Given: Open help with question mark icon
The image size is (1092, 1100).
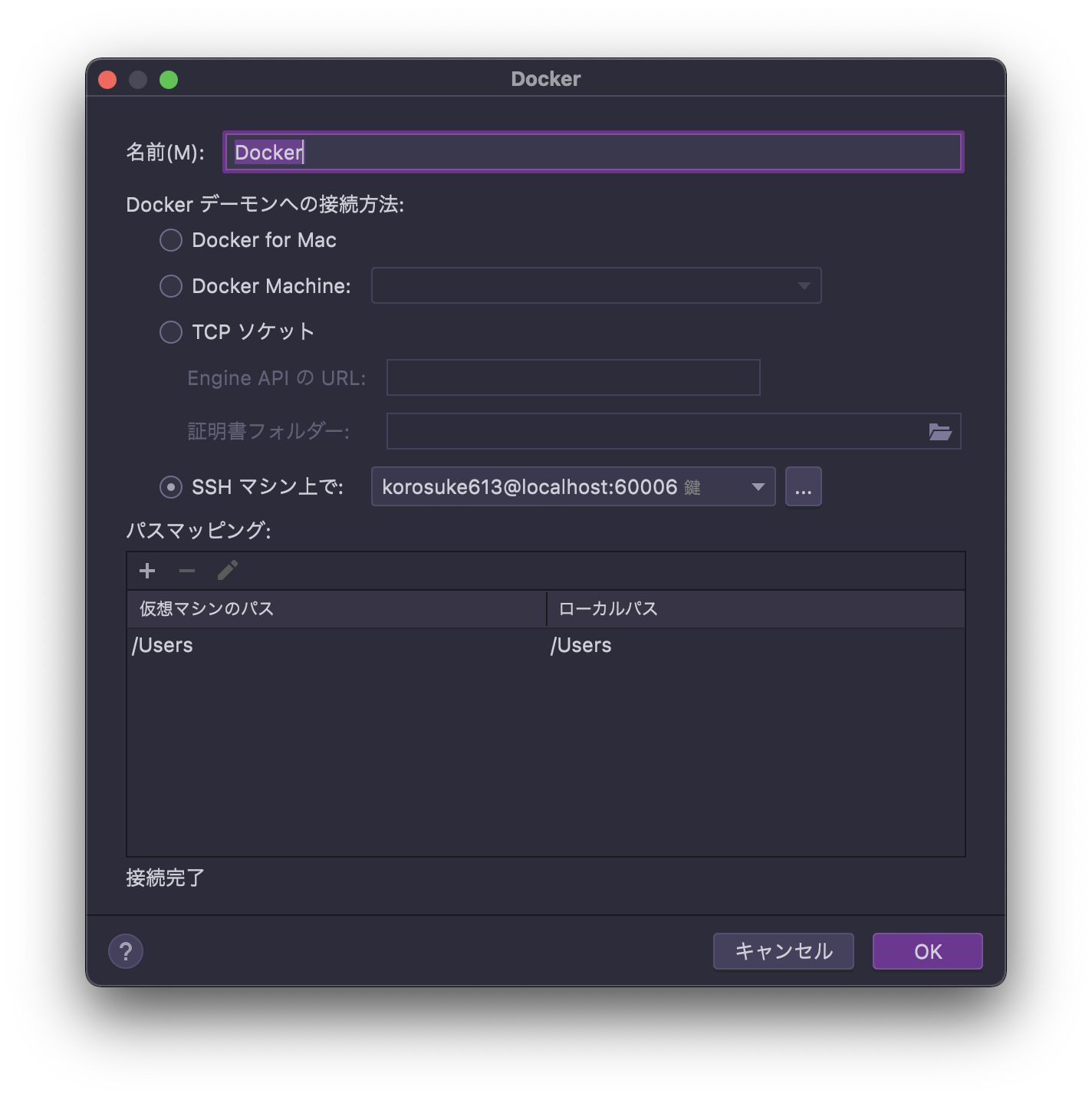Looking at the screenshot, I should [x=126, y=951].
